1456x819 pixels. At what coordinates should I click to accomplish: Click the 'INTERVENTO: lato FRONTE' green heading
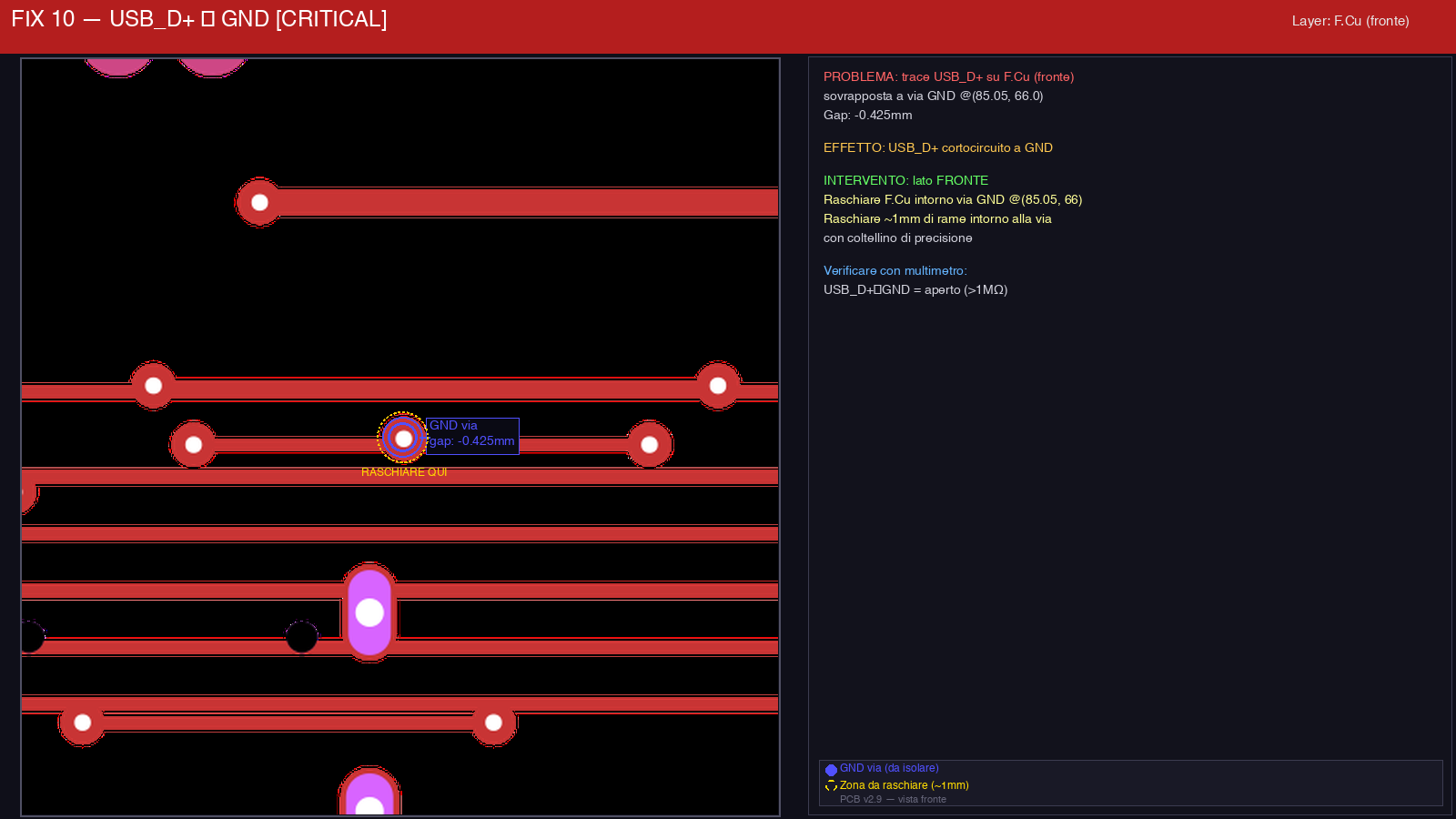905,181
